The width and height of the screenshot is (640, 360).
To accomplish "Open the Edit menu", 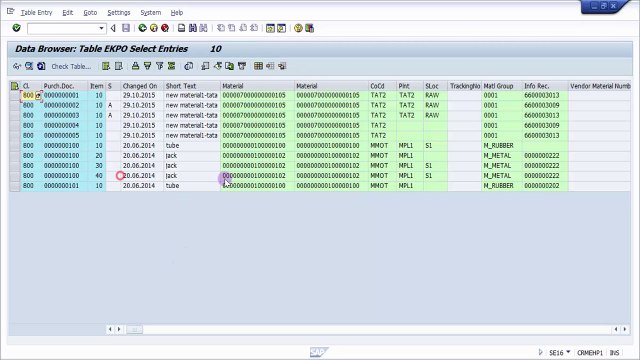I will [67, 13].
